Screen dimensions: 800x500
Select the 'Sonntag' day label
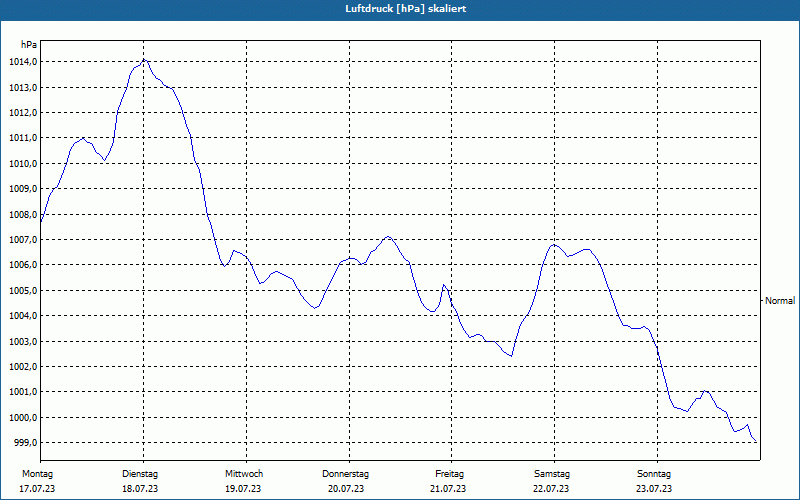point(654,474)
